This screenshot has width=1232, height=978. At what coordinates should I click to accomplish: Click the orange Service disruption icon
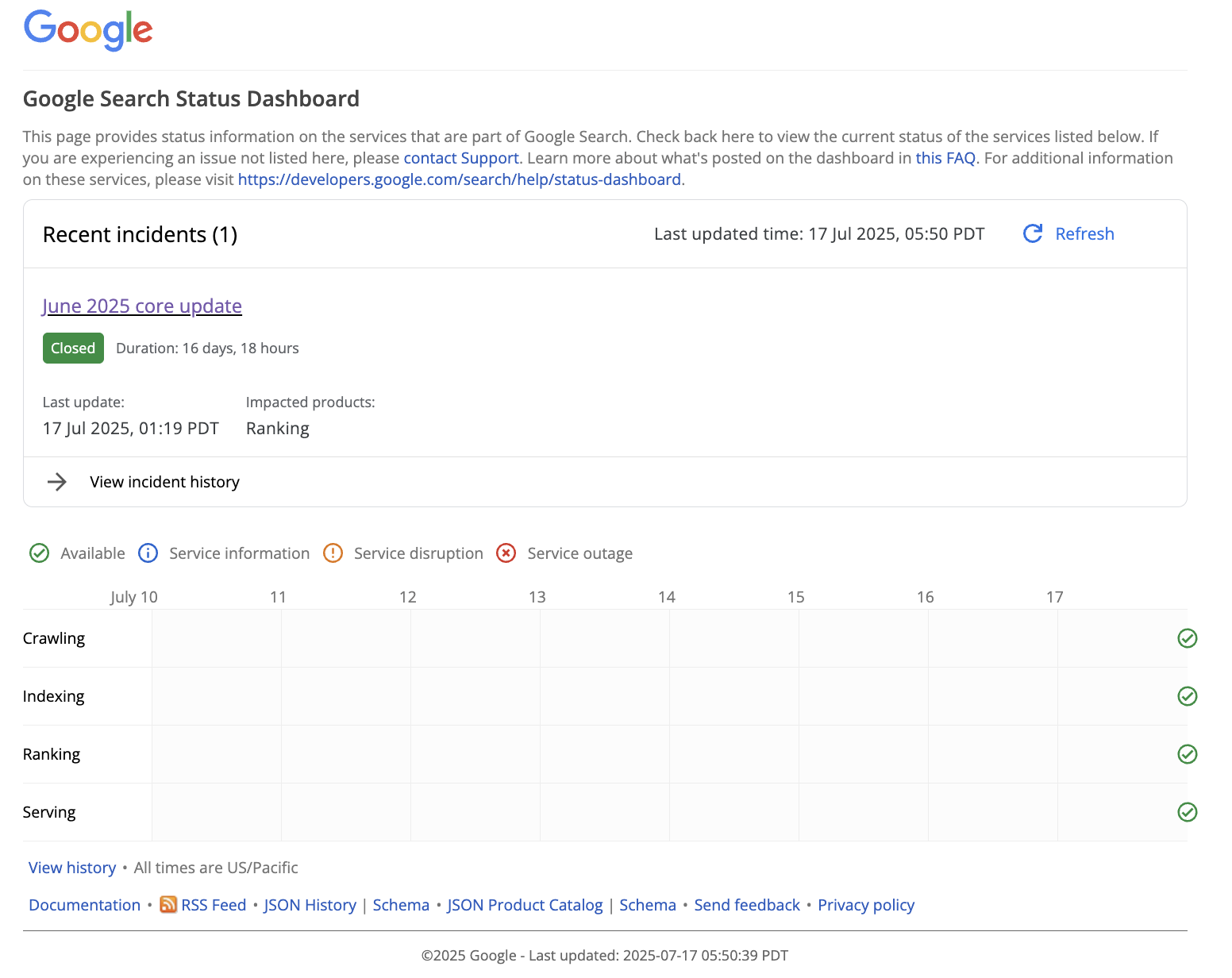tap(333, 553)
